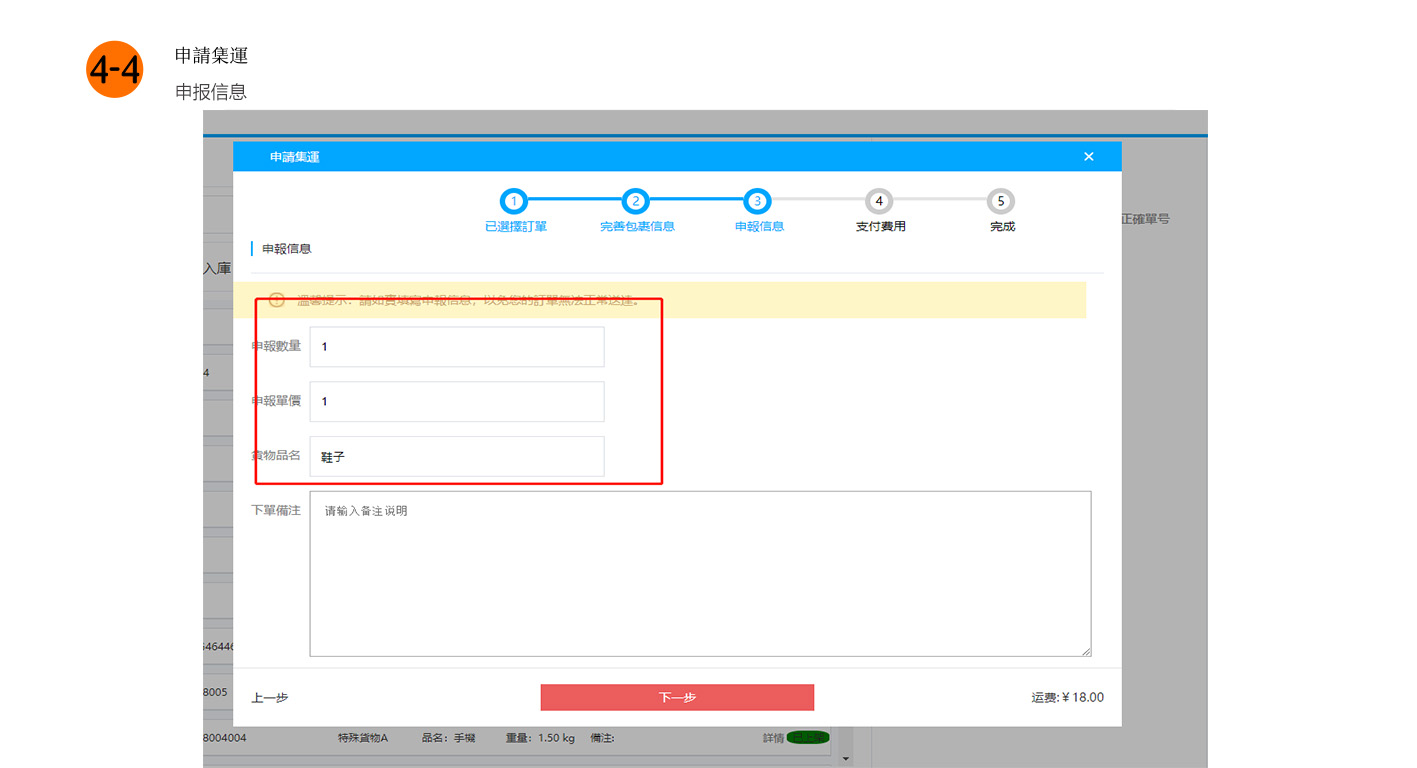The image size is (1417, 768).
Task: Click the green status badge beside 詳情
Action: click(x=808, y=738)
